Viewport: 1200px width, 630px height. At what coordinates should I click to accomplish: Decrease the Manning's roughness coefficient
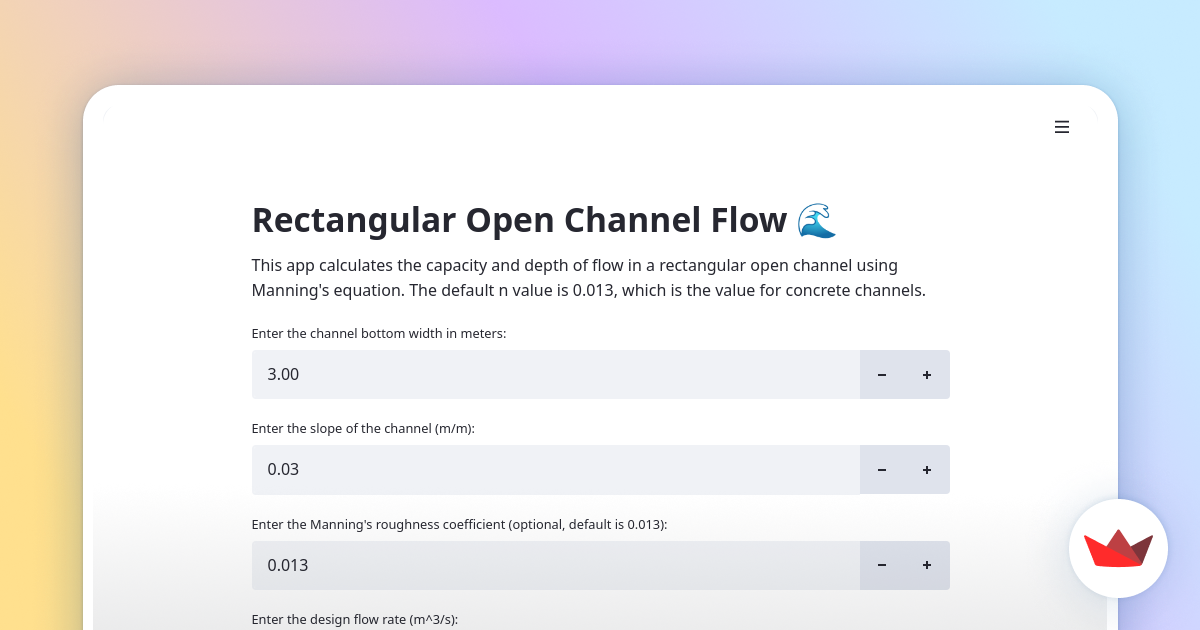(881, 565)
